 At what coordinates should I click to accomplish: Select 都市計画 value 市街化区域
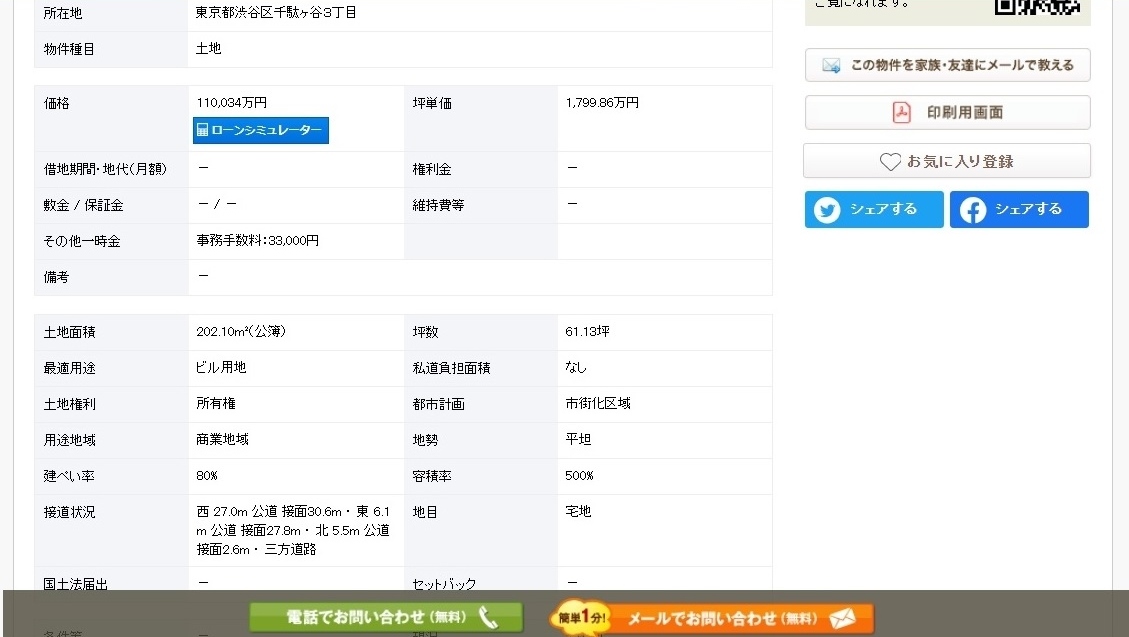click(598, 403)
